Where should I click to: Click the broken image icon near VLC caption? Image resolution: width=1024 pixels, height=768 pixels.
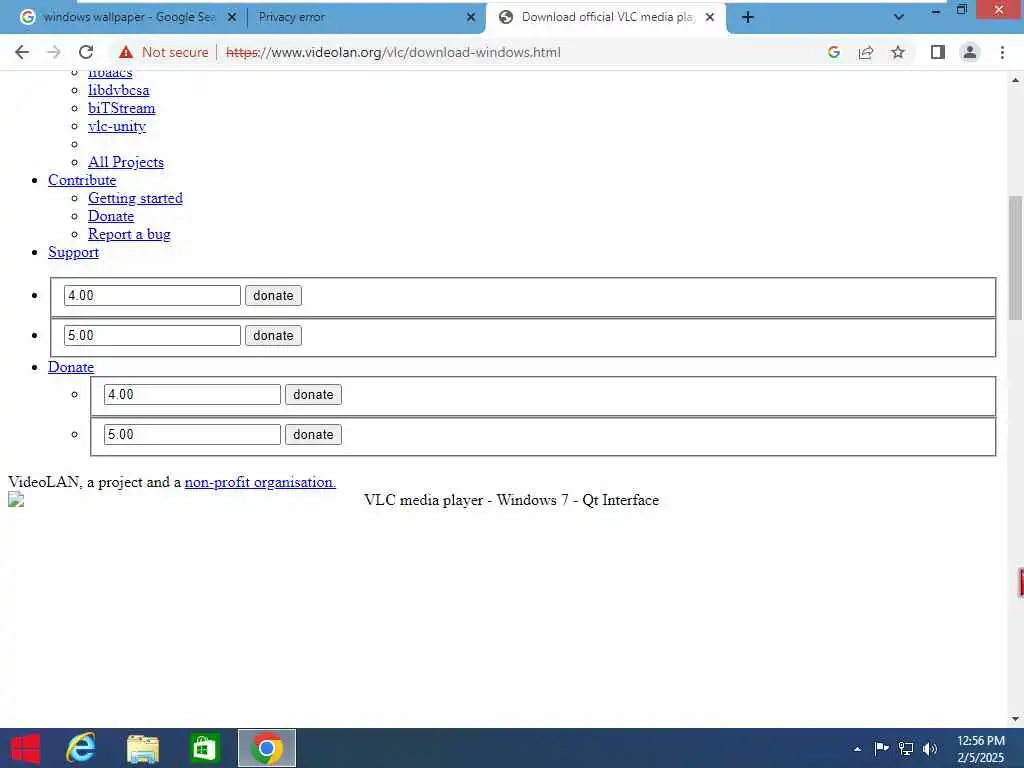[x=16, y=500]
